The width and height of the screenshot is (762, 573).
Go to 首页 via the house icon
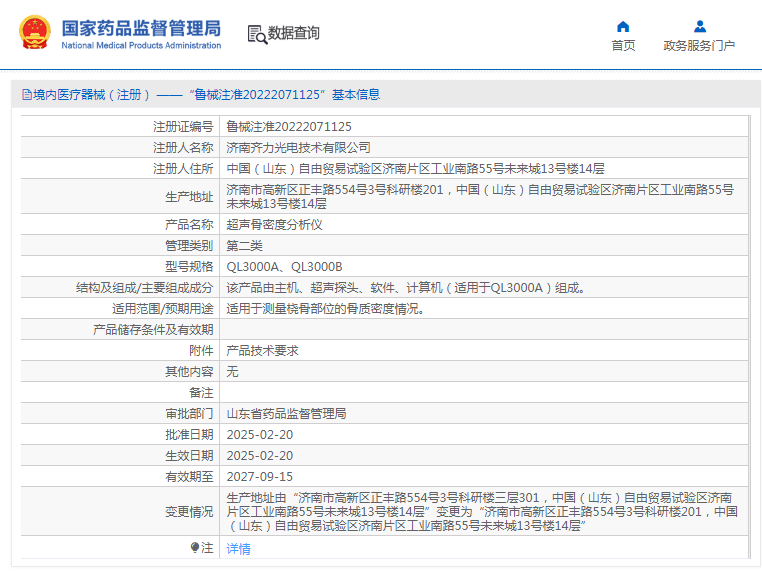(623, 26)
